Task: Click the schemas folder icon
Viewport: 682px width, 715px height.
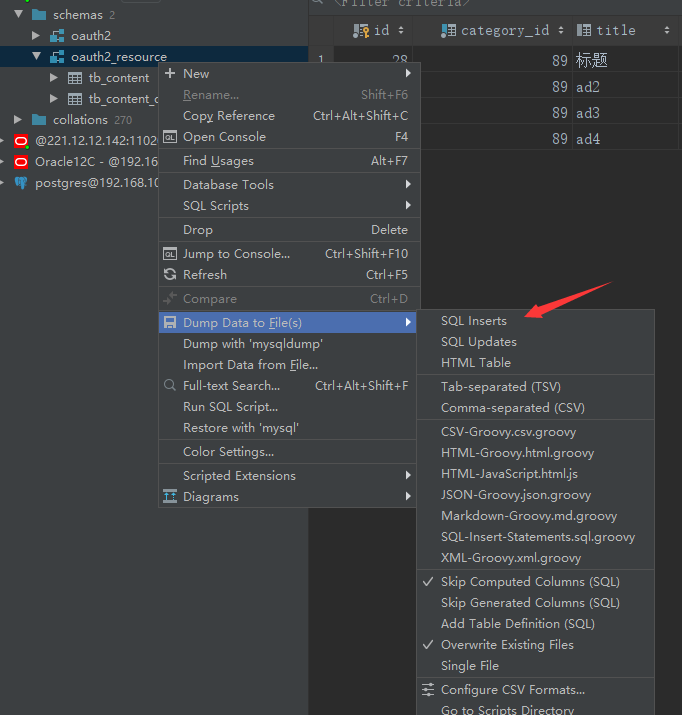Action: [39, 15]
